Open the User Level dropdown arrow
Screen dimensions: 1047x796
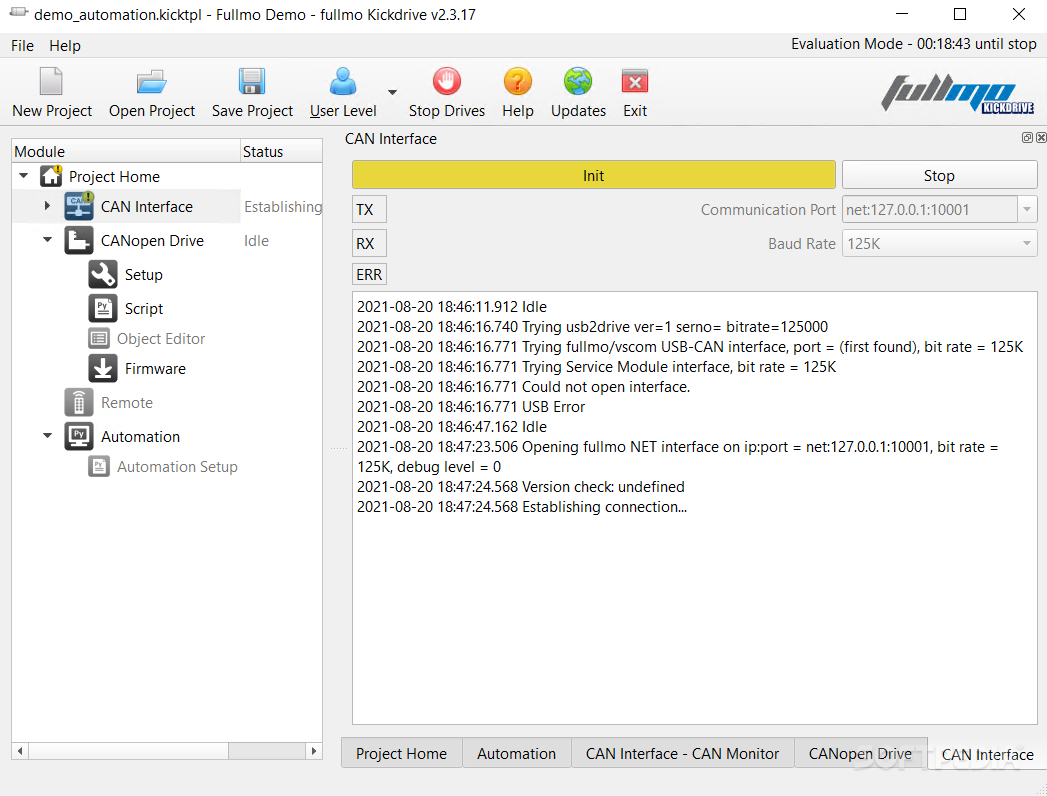pyautogui.click(x=393, y=92)
